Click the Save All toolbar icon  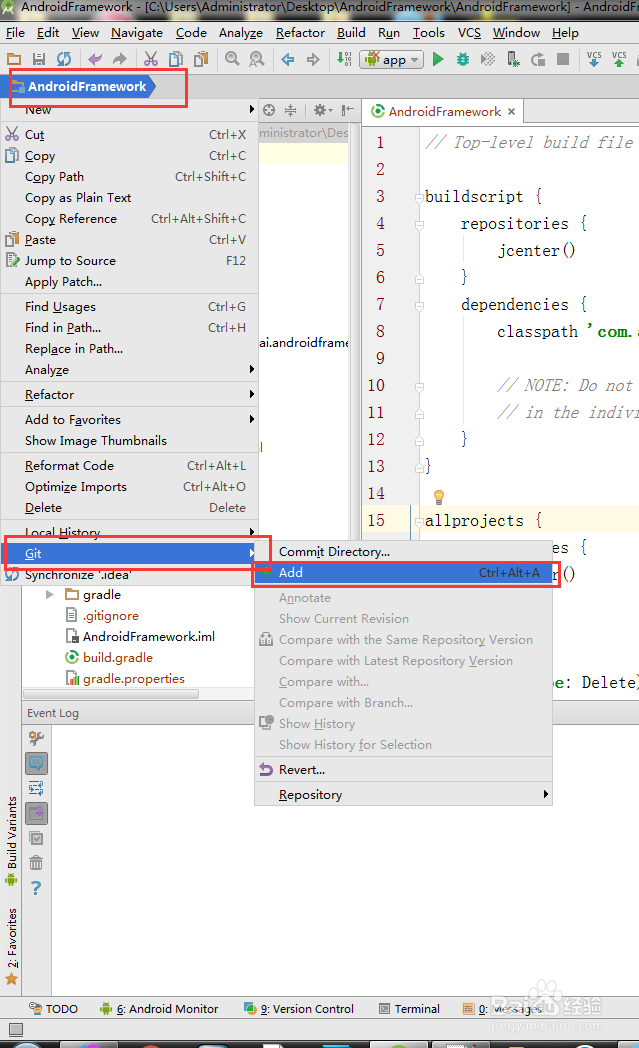point(39,59)
